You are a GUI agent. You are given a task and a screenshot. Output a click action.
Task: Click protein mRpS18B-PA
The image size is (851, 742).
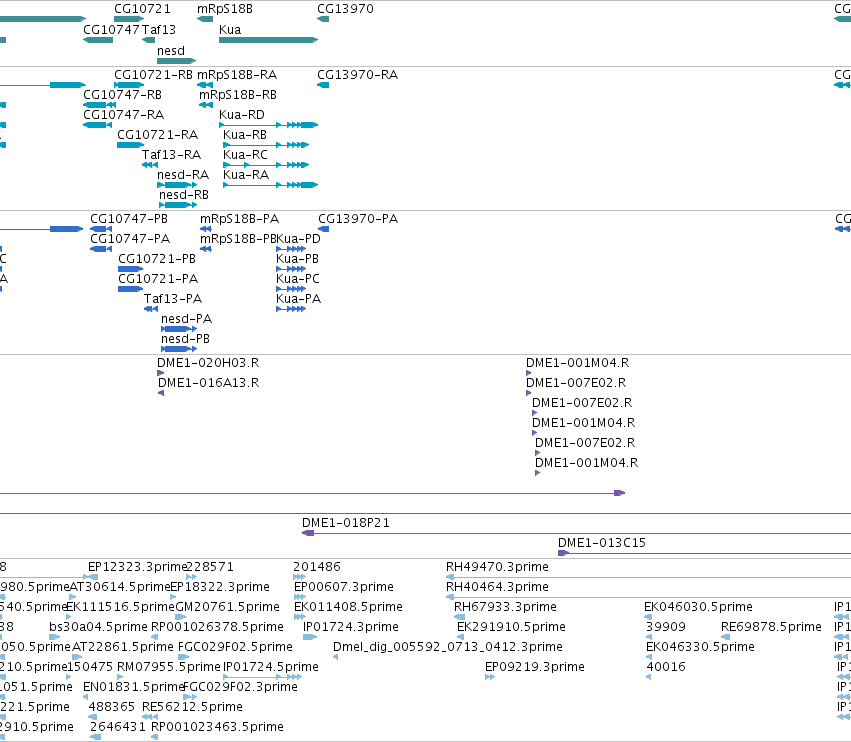tap(206, 229)
